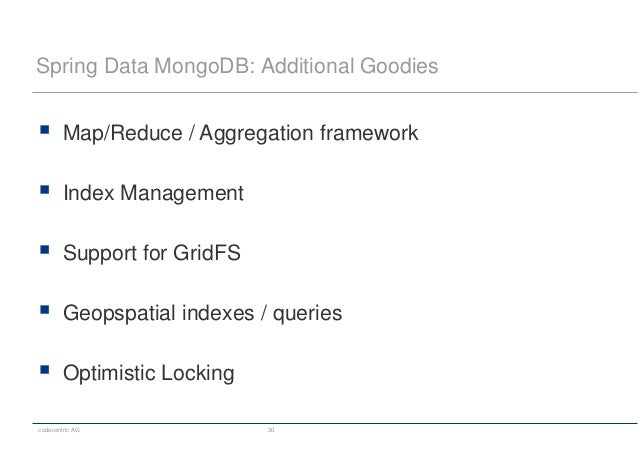Screen dimensions: 638x452
Task: Click the Index Management bullet text
Action: [x=153, y=193]
